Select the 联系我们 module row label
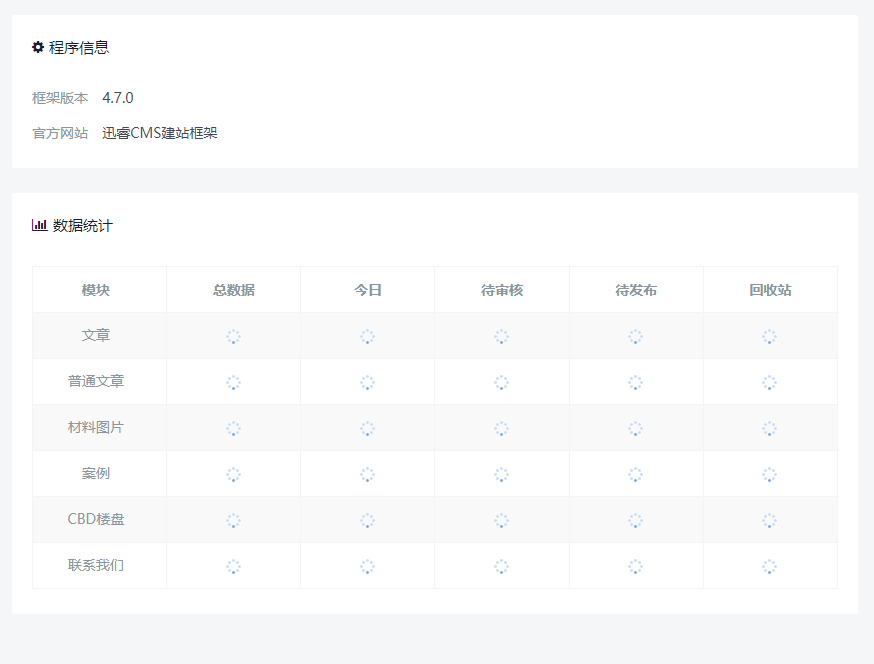Image resolution: width=874 pixels, height=664 pixels. click(96, 565)
